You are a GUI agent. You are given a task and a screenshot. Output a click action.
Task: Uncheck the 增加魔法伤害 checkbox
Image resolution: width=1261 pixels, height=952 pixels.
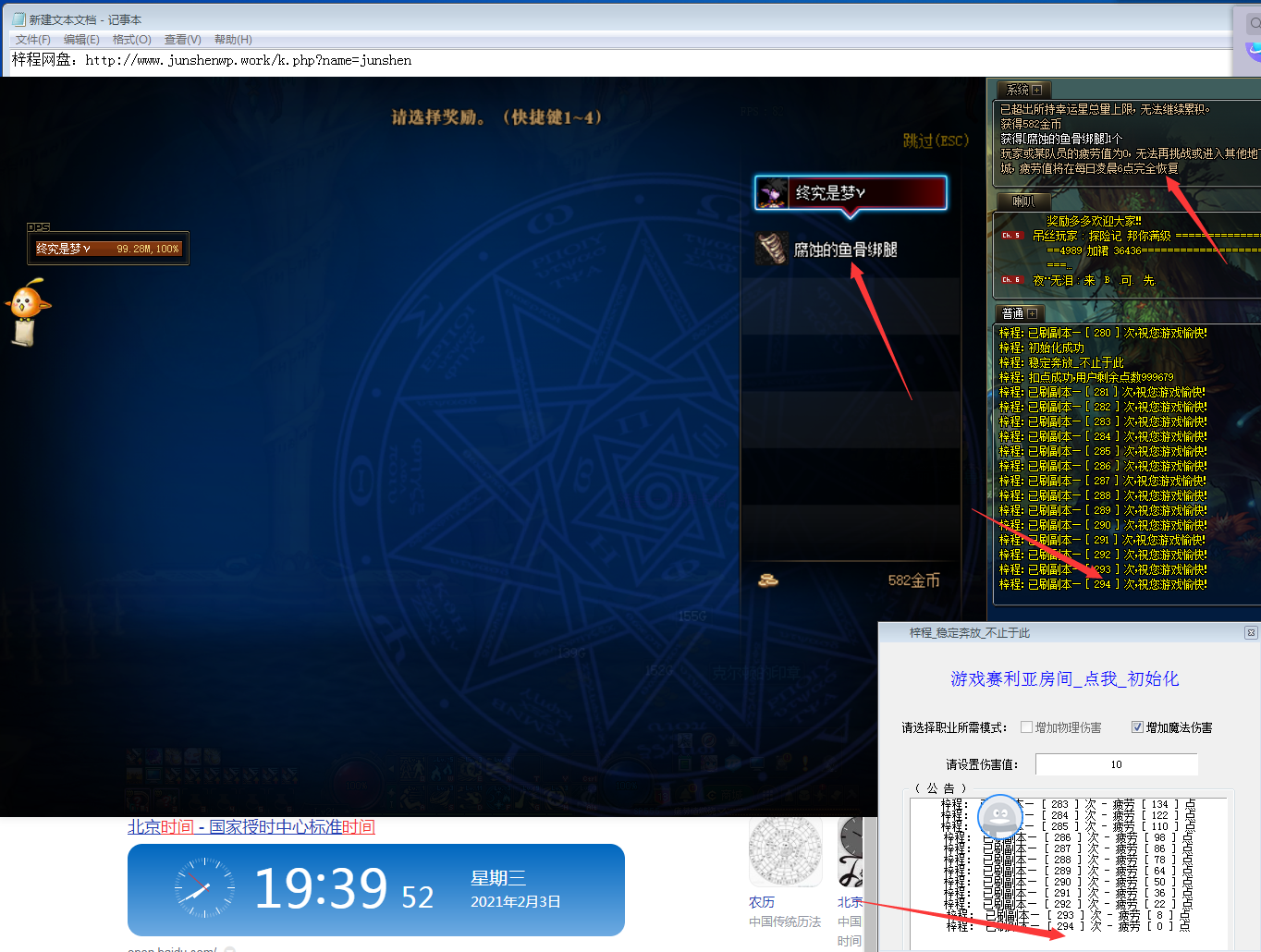[x=1138, y=727]
